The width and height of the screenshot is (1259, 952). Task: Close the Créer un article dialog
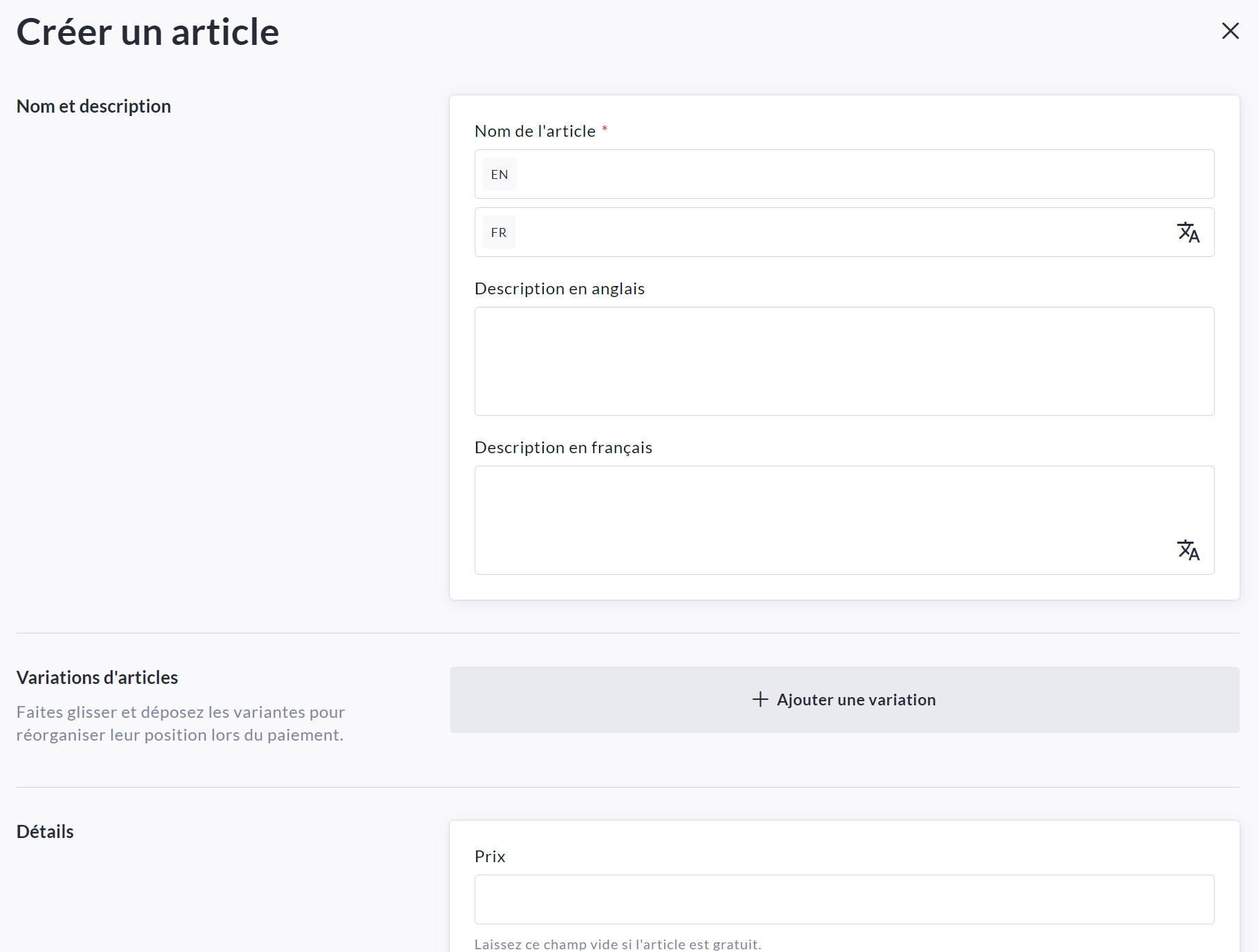[1230, 31]
